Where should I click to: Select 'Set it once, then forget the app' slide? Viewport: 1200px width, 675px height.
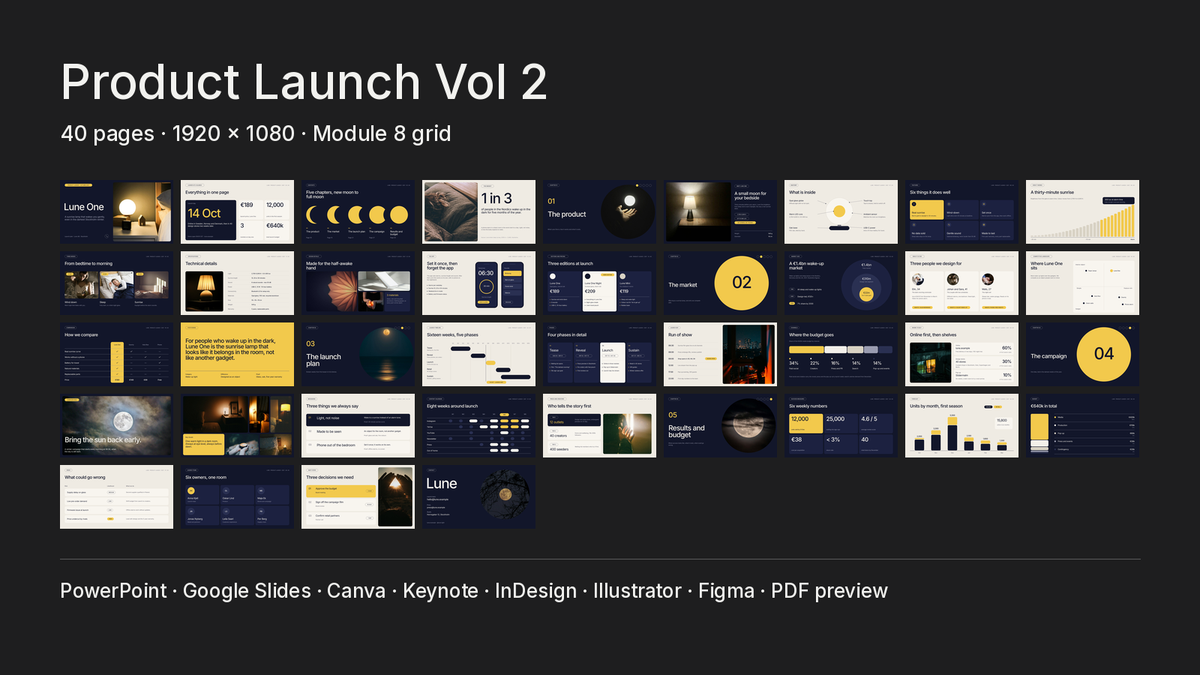click(x=478, y=283)
